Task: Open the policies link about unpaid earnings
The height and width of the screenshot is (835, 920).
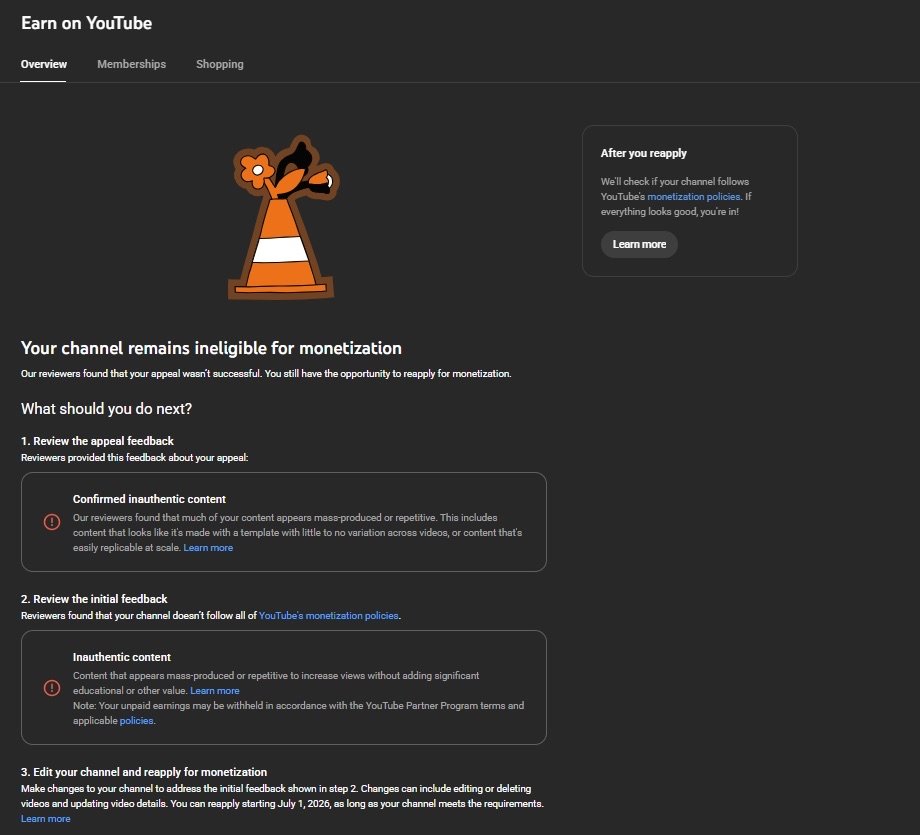Action: tap(136, 721)
